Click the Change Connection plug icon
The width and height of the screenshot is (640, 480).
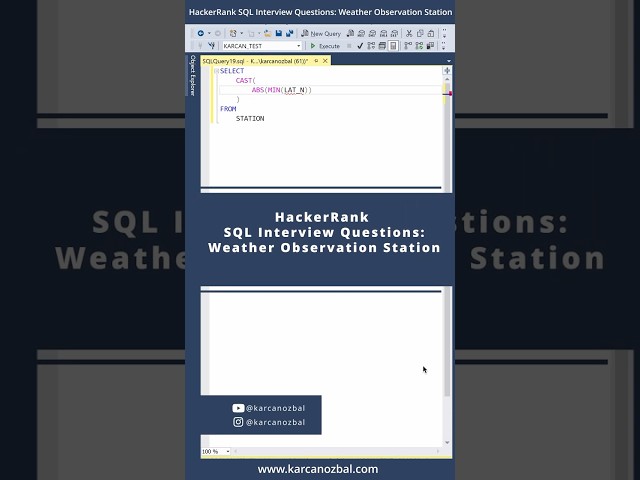click(211, 46)
